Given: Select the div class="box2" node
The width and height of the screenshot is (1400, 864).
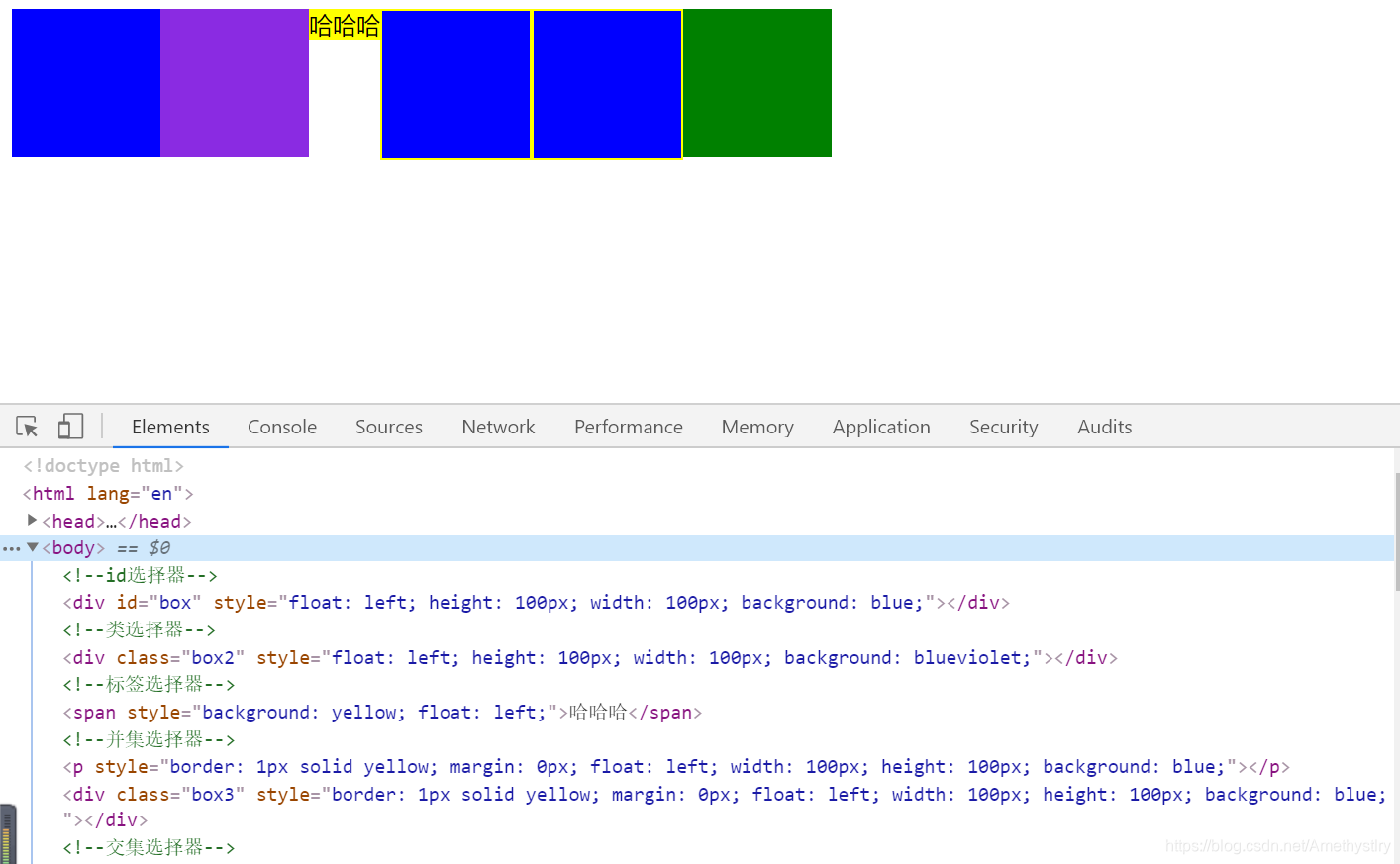Looking at the screenshot, I should pyautogui.click(x=590, y=658).
